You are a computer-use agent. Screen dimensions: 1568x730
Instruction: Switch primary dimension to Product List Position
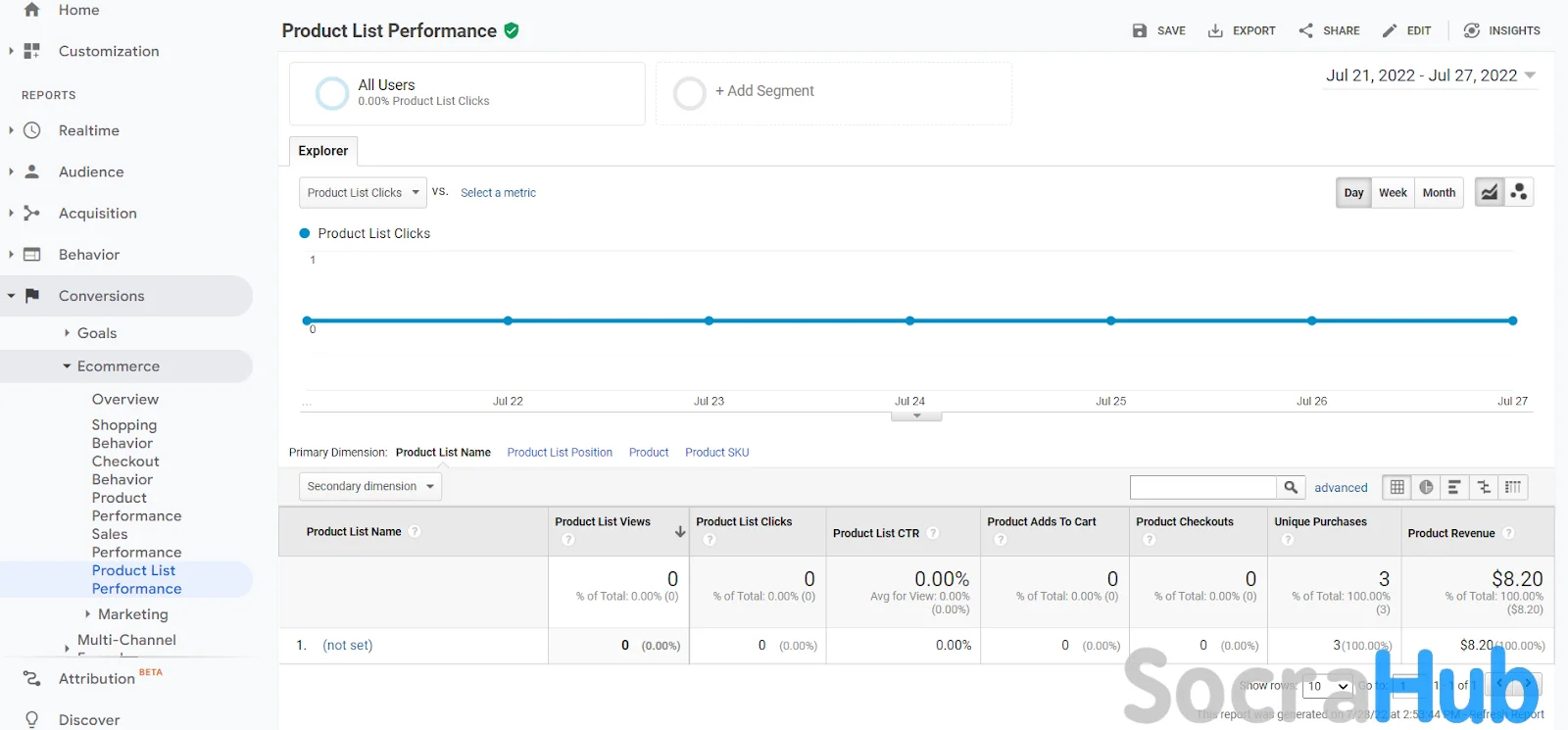(560, 452)
